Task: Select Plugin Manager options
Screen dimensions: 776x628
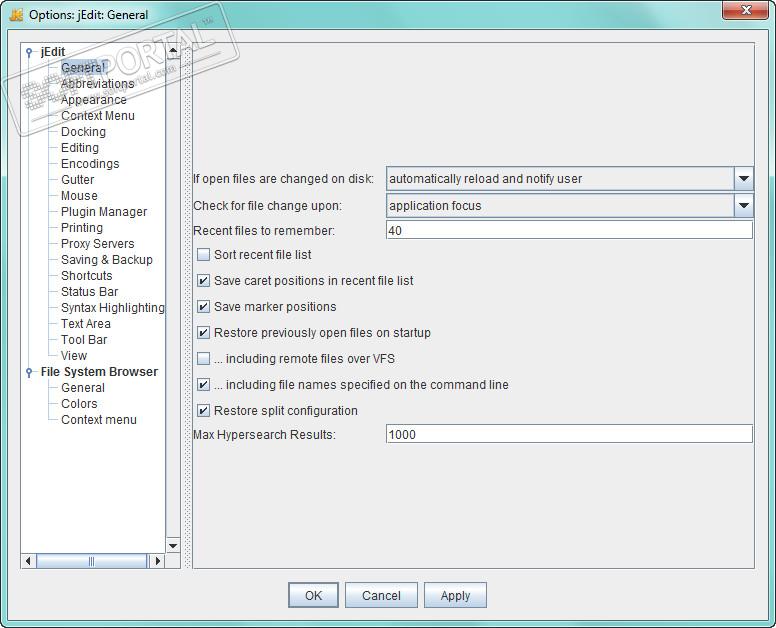Action: (x=104, y=211)
